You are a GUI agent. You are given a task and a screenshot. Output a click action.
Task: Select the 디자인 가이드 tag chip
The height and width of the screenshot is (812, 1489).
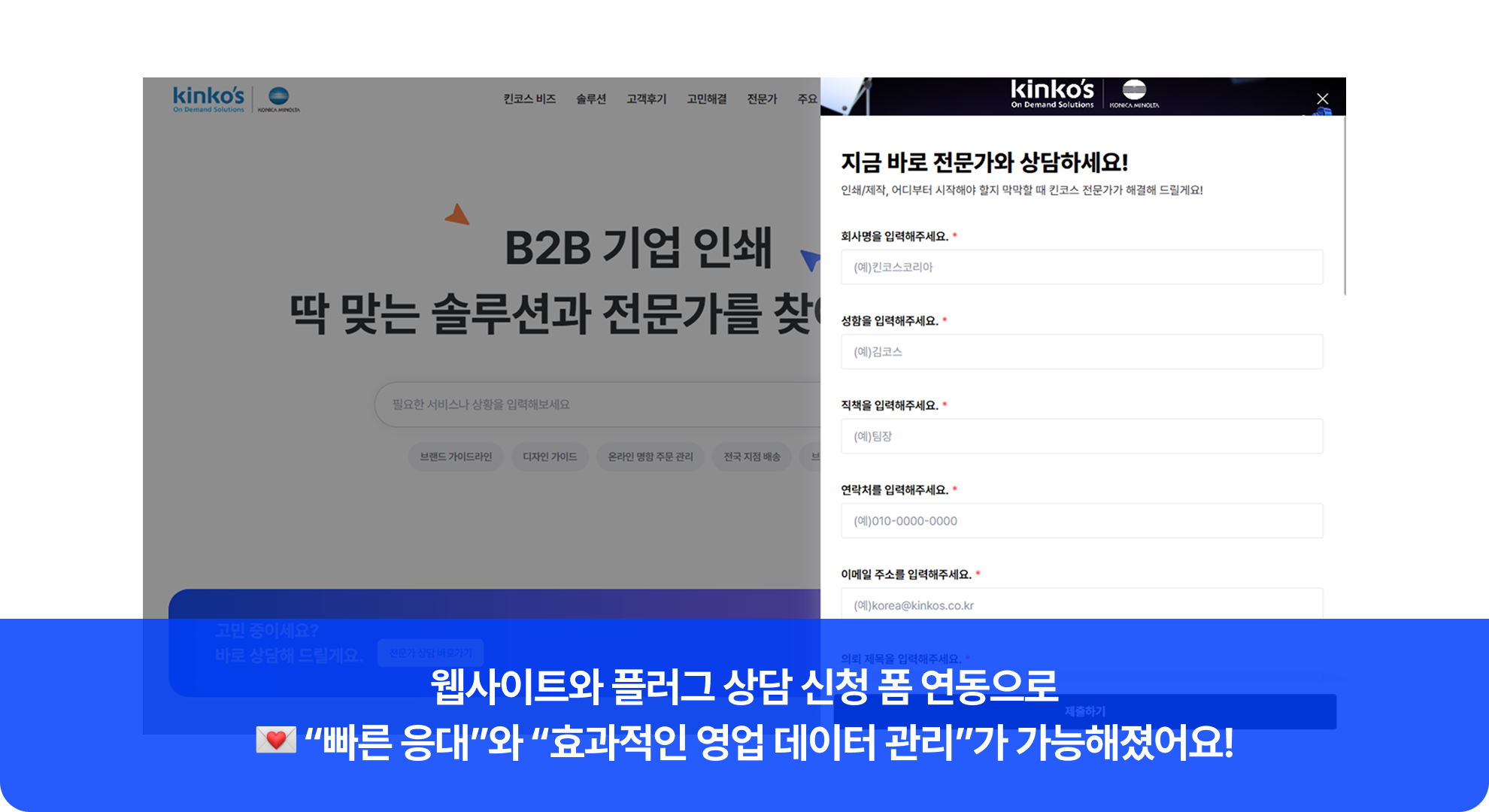(550, 456)
